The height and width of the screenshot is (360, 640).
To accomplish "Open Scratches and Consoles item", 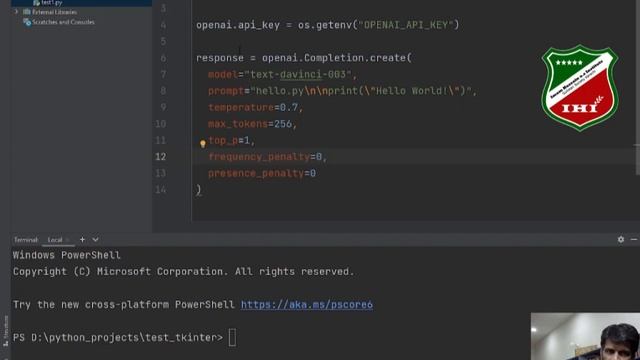I will (63, 22).
